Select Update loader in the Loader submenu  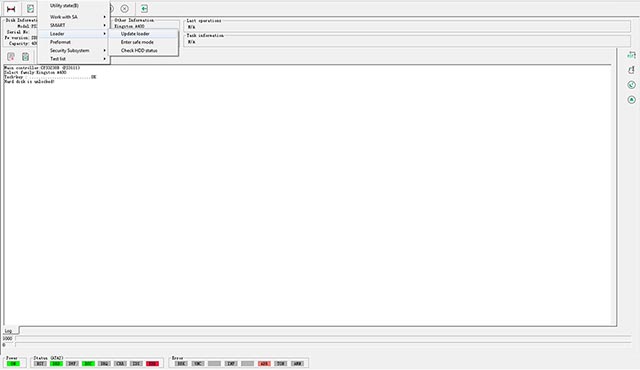coord(143,34)
